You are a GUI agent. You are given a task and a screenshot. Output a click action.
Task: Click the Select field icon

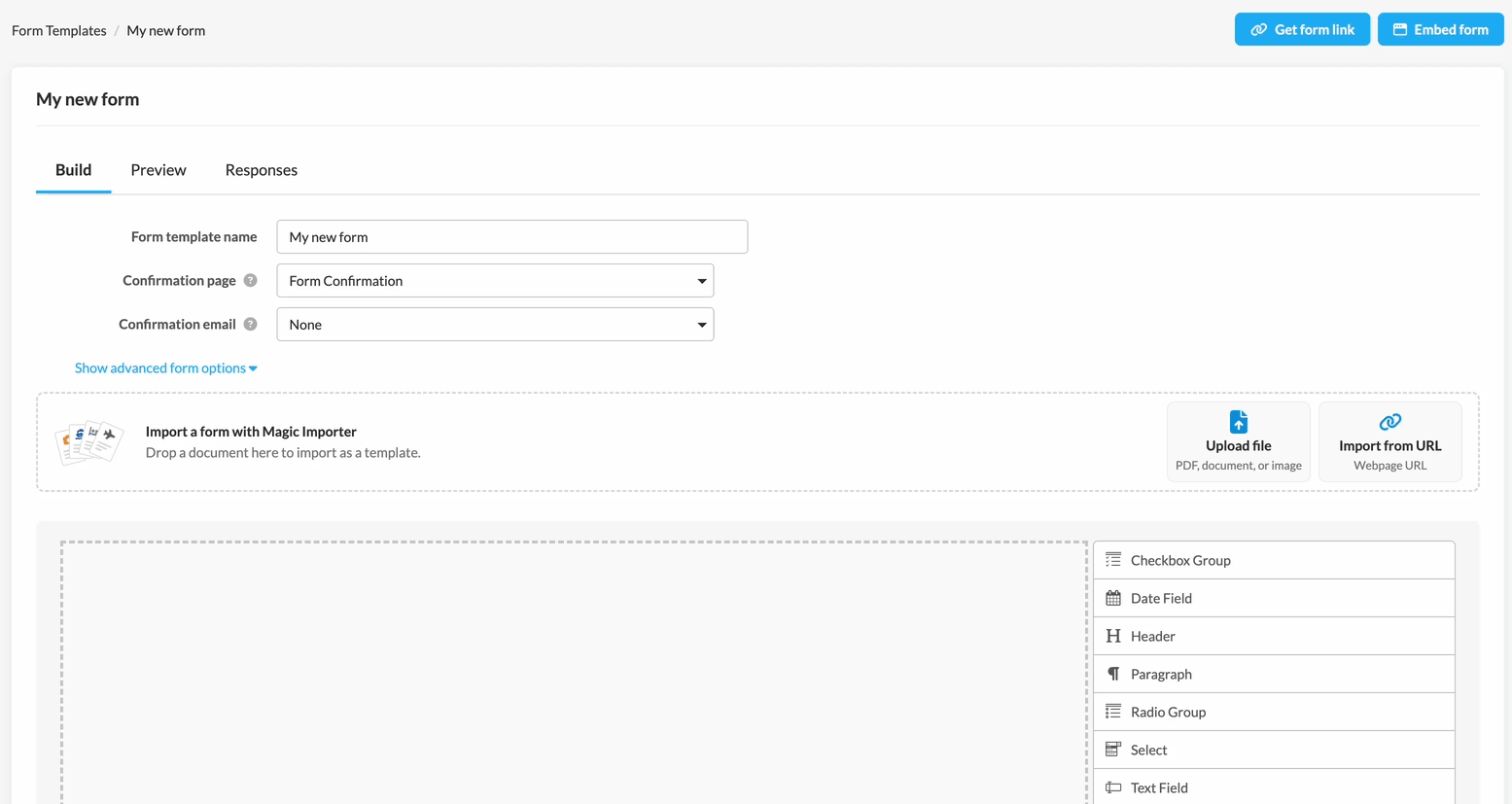(x=1113, y=750)
